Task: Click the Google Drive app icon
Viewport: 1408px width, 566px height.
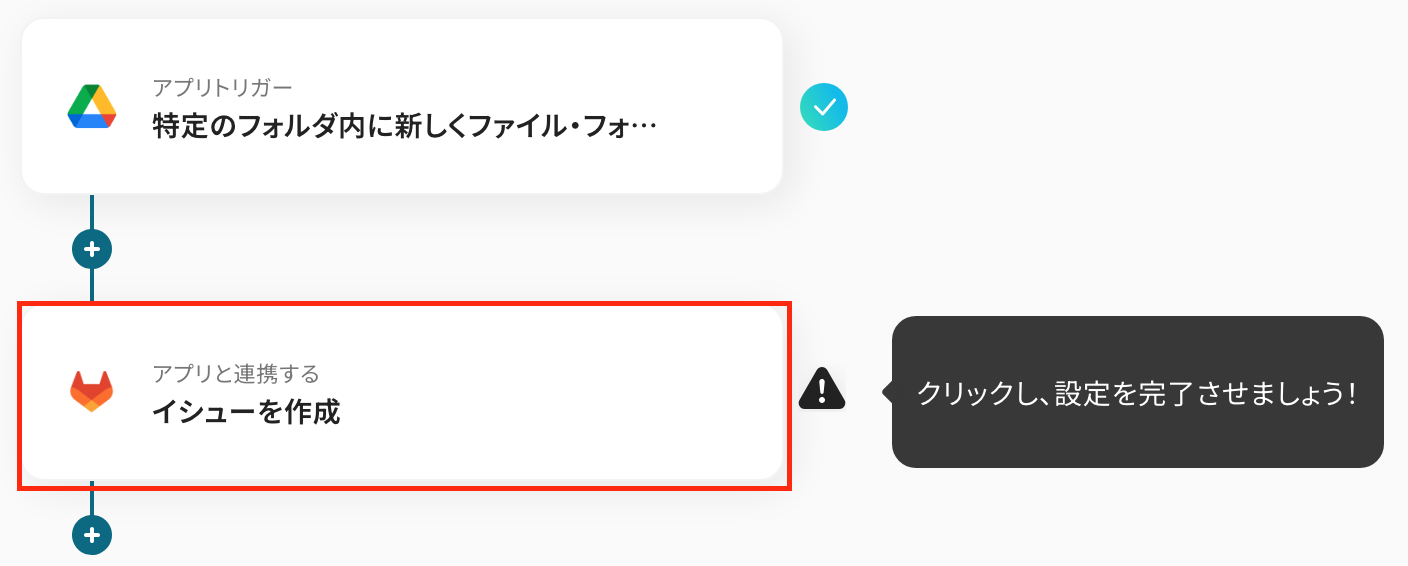Action: click(92, 107)
